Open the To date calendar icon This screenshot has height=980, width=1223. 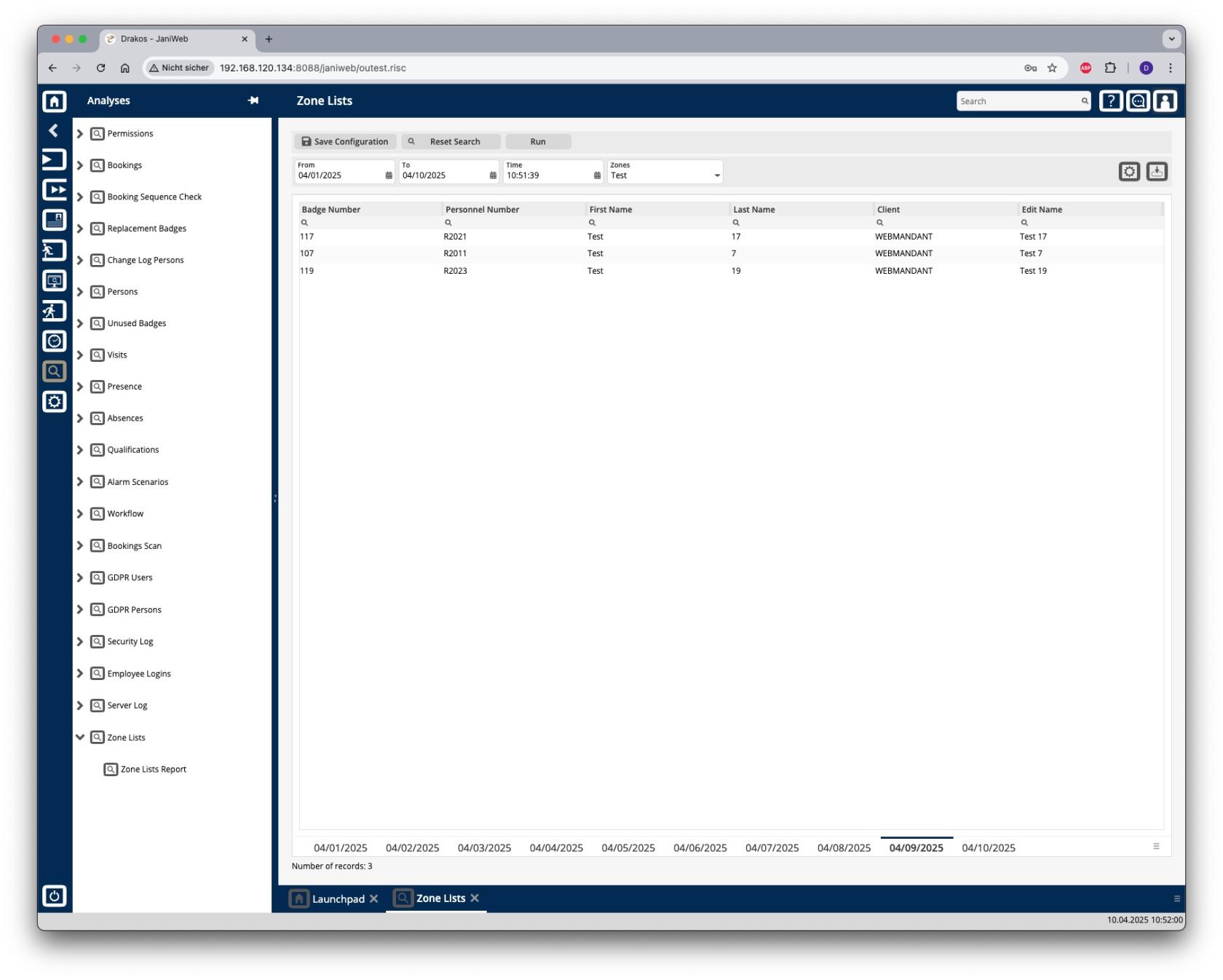tap(493, 175)
